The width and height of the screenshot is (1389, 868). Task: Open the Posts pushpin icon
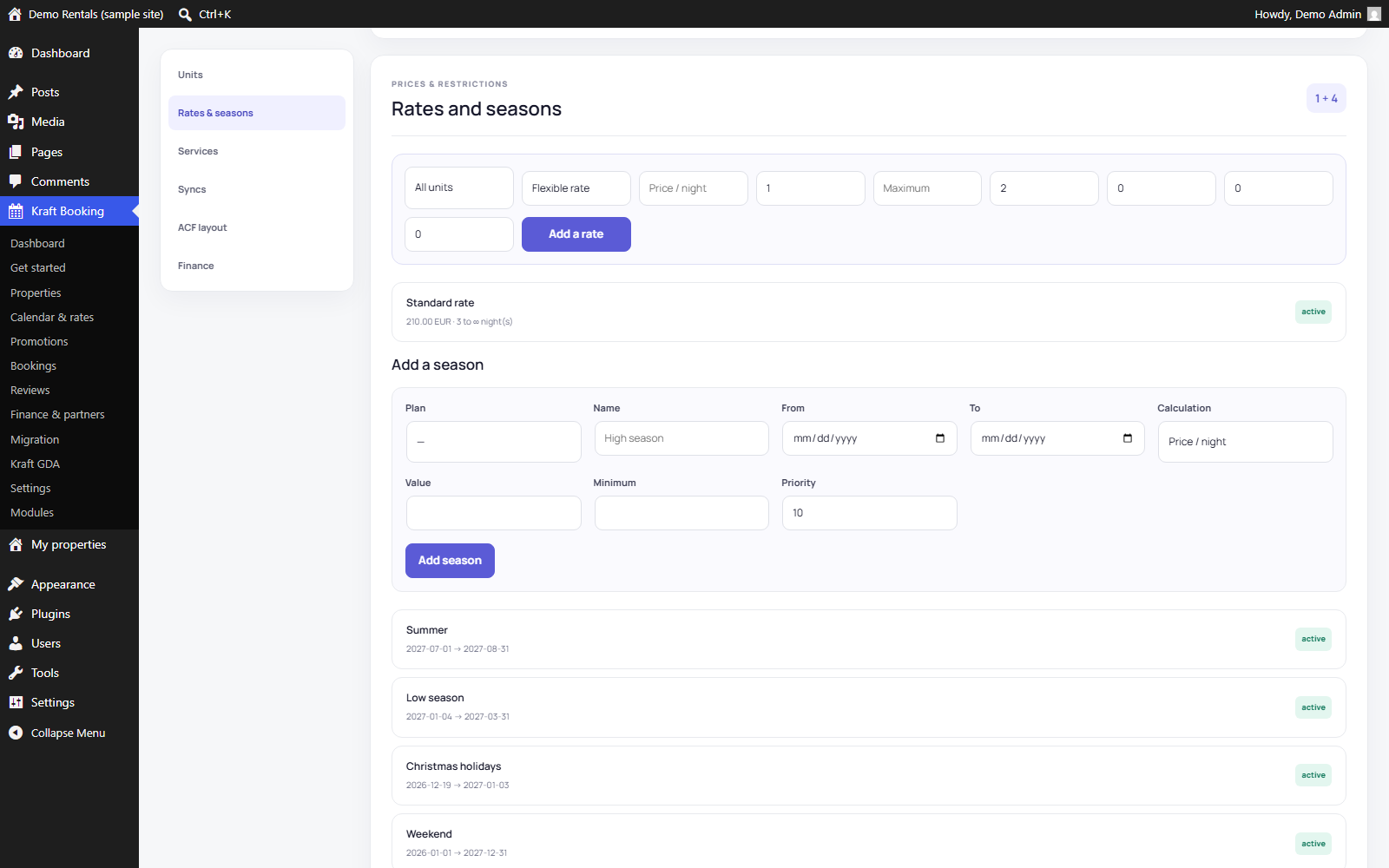coord(16,92)
